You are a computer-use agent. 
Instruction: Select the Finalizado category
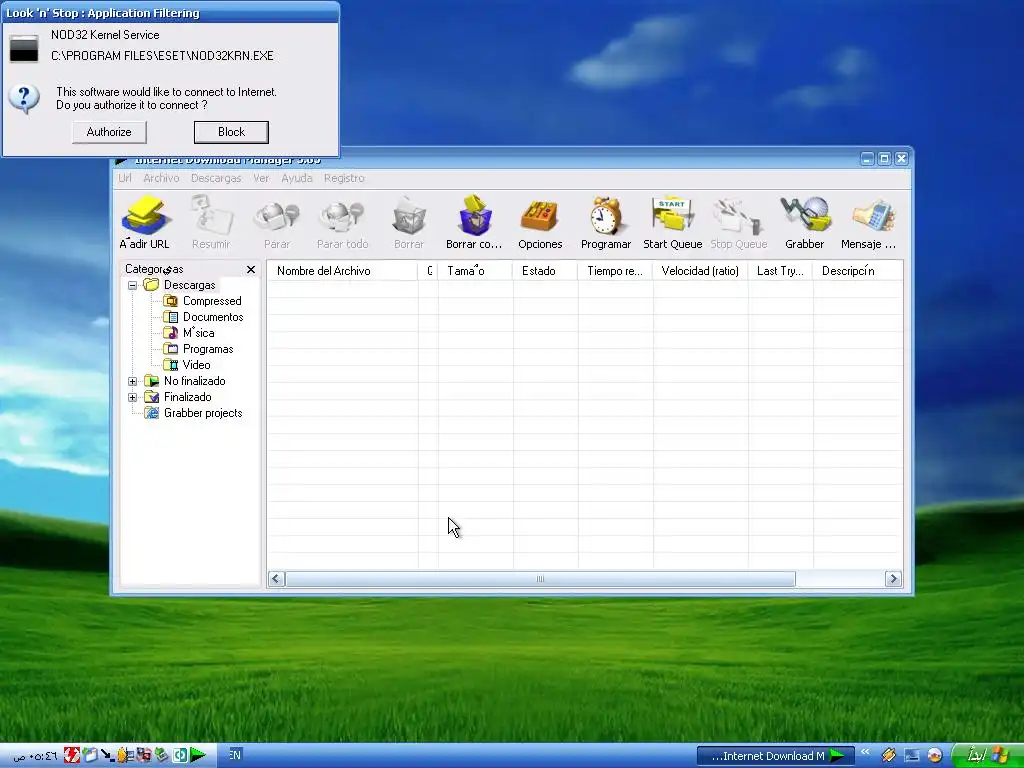[x=187, y=397]
